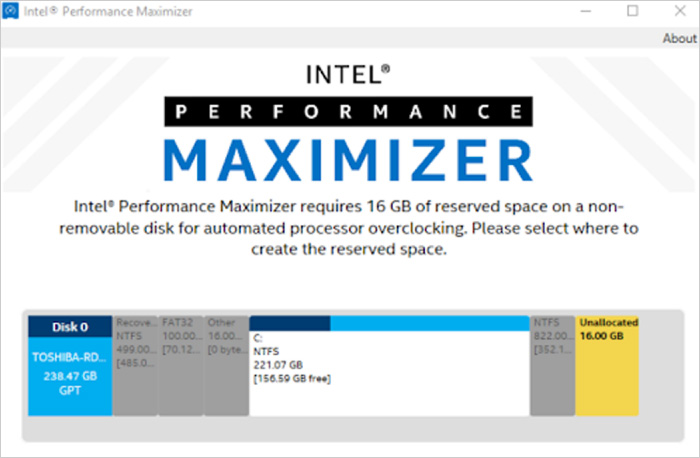
Task: Click empty gray area below disk partitions
Action: click(x=350, y=430)
